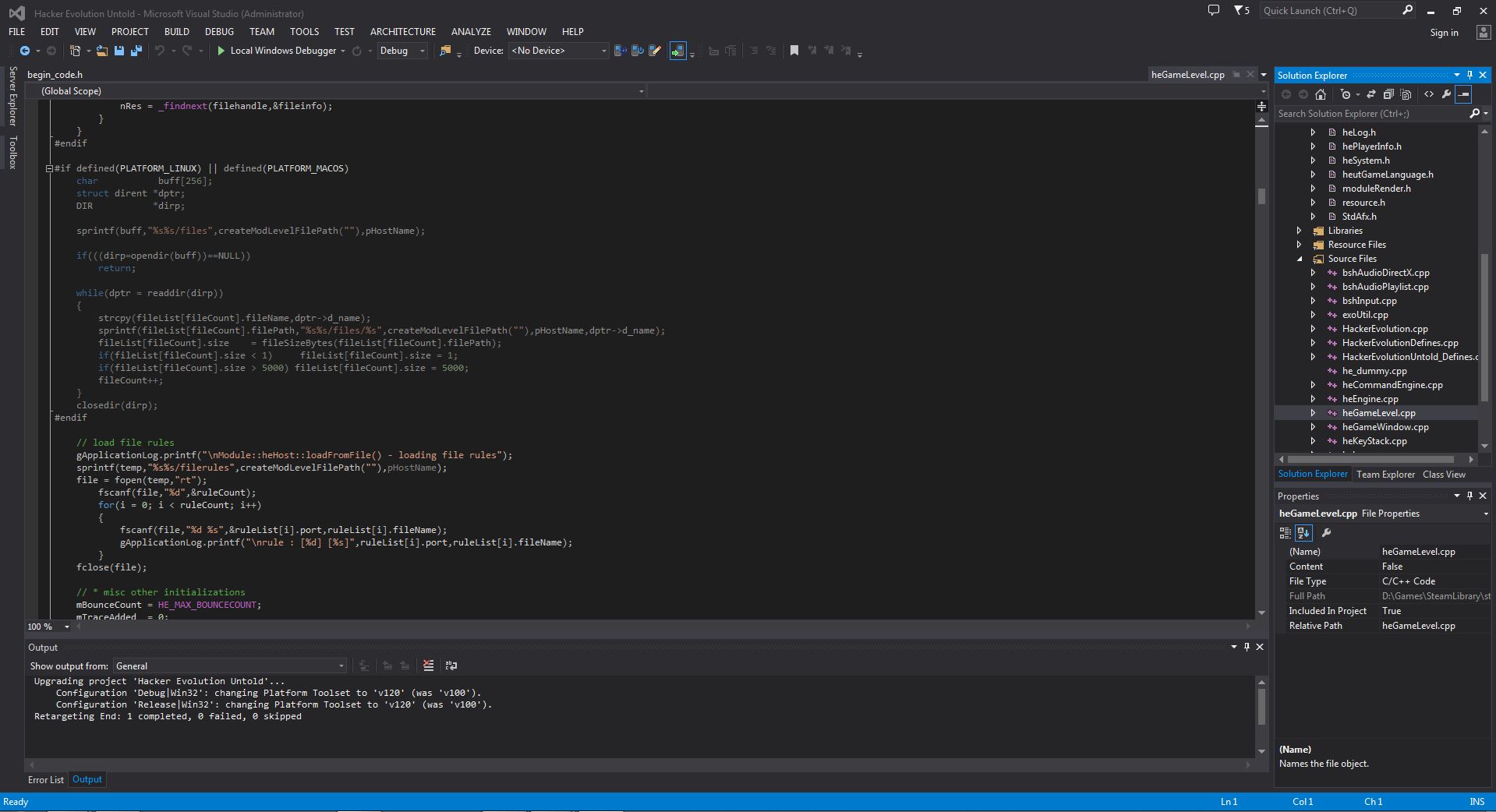Open the Solution Configurations dropdown showing Debug
This screenshot has width=1496, height=812.
click(402, 51)
